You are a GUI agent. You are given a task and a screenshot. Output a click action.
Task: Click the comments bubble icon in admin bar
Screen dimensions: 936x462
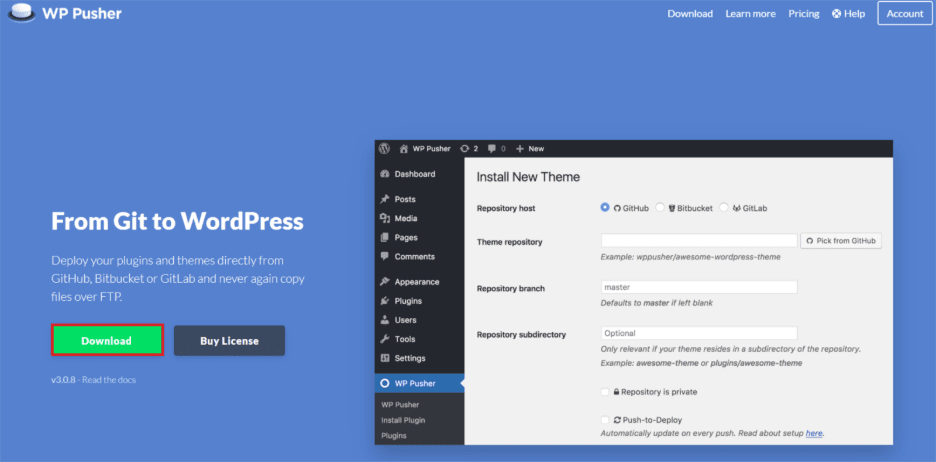492,149
